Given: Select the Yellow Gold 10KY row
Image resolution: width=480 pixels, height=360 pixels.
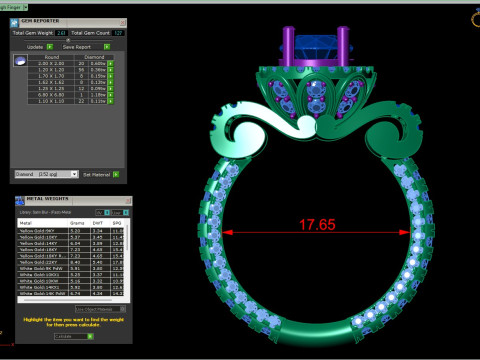Looking at the screenshot, I should click(x=71, y=237).
